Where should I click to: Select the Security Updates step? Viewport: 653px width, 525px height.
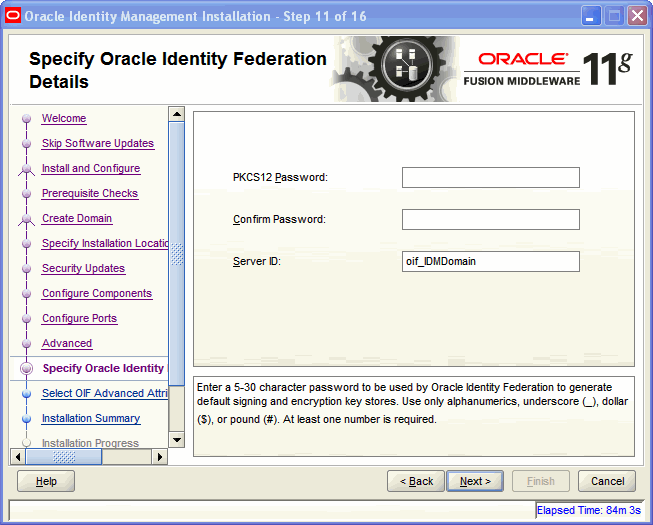point(83,268)
